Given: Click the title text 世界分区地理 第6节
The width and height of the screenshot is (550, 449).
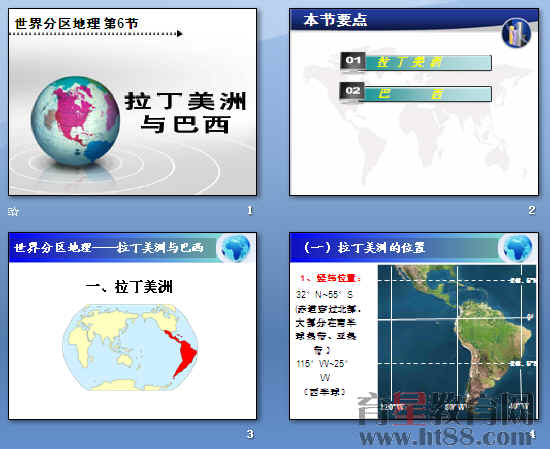Looking at the screenshot, I should coord(76,24).
